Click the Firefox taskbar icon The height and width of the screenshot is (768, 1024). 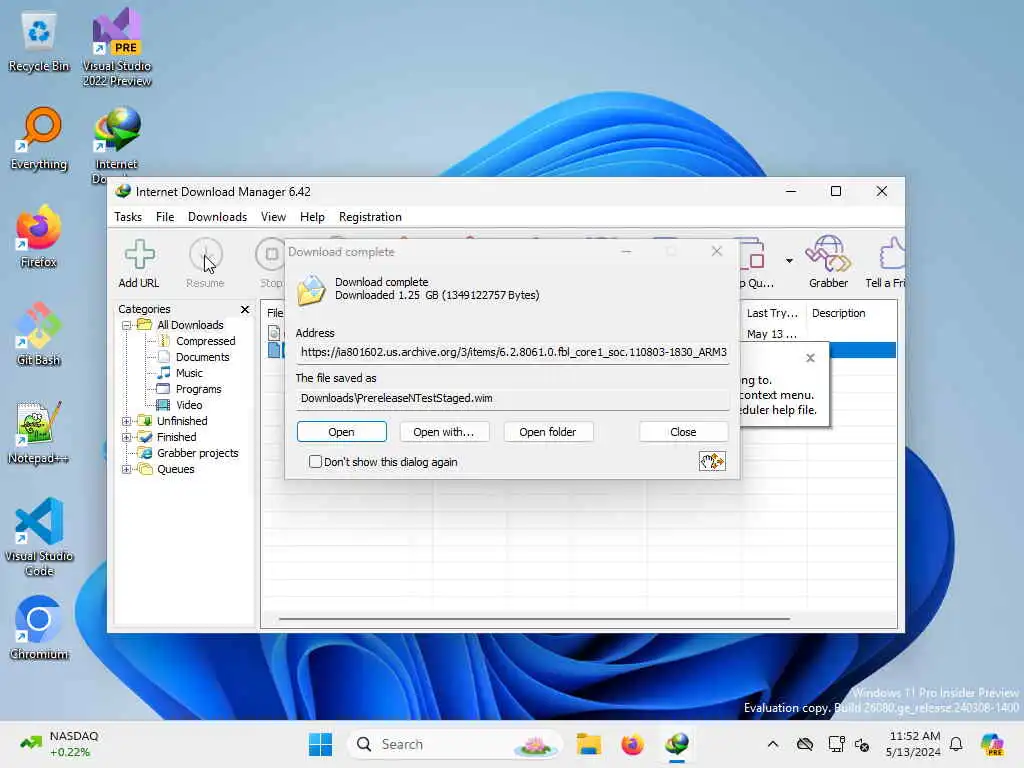632,744
